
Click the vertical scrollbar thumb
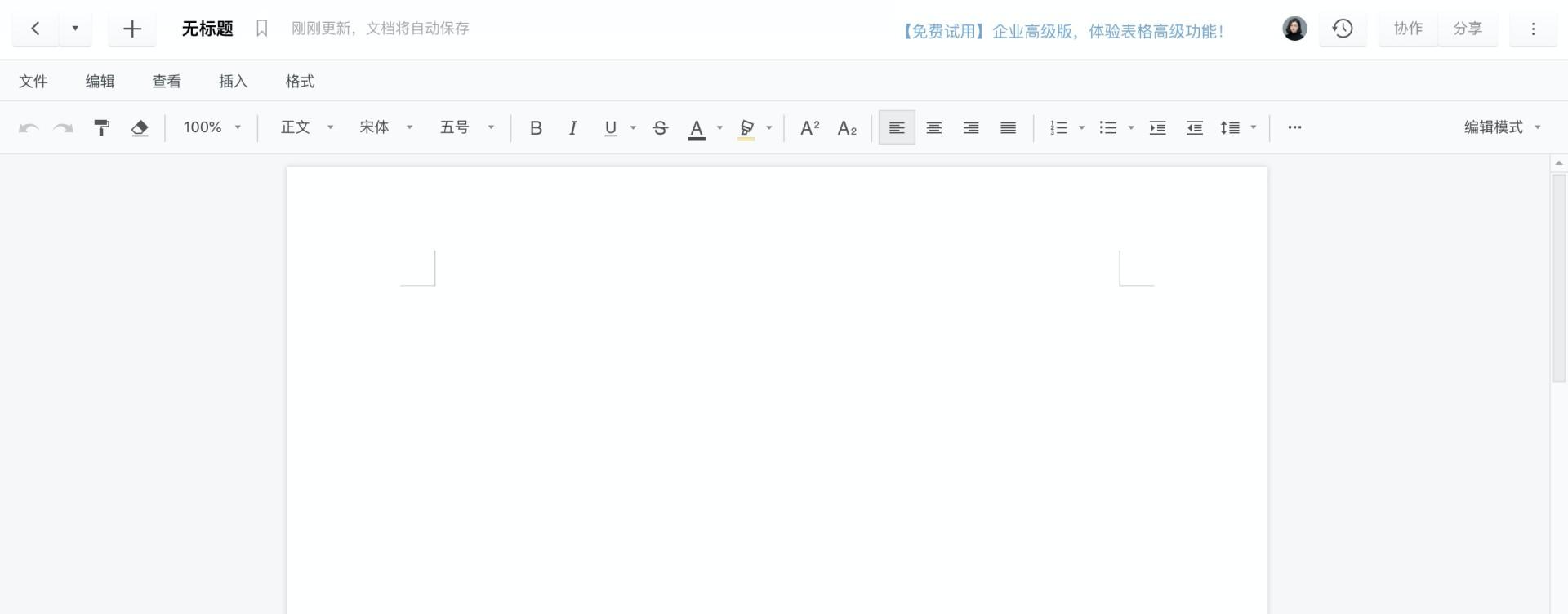click(1558, 278)
